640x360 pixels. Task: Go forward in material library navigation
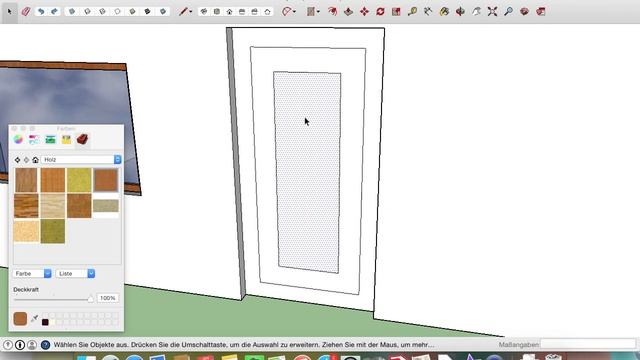[x=26, y=160]
